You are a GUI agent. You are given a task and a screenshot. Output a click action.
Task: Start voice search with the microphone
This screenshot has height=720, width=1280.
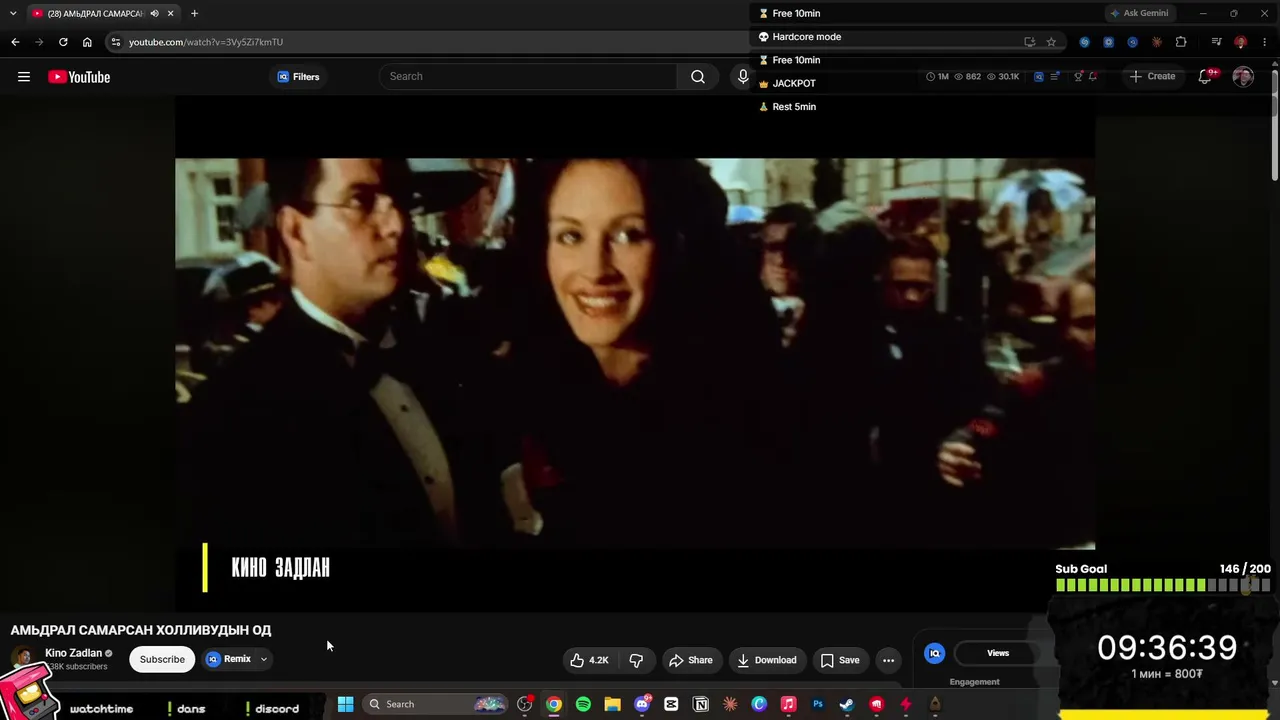(x=743, y=77)
